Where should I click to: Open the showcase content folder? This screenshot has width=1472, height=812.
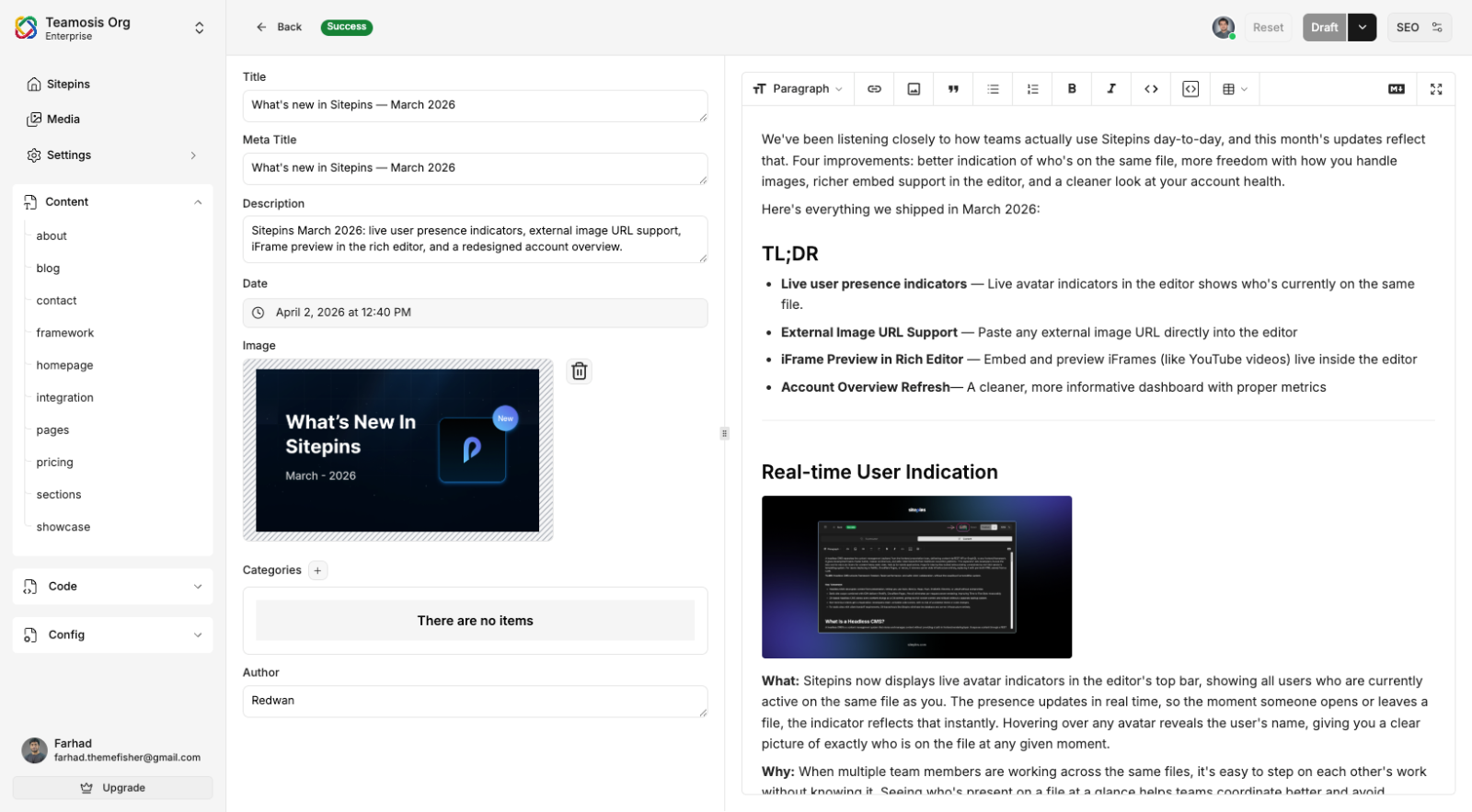pos(63,527)
